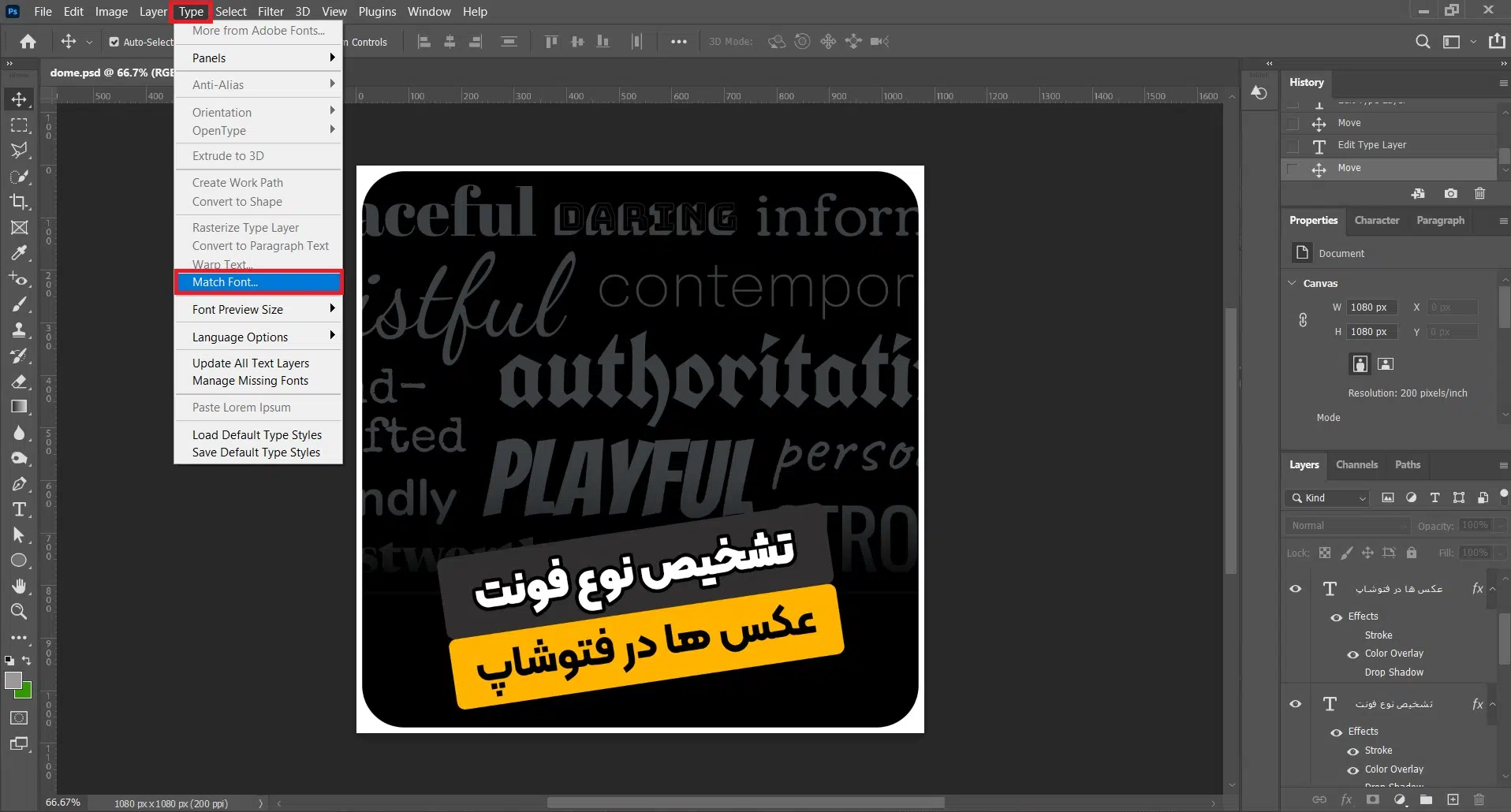Collapse the Canvas section in Properties
The width and height of the screenshot is (1511, 812).
click(x=1292, y=283)
